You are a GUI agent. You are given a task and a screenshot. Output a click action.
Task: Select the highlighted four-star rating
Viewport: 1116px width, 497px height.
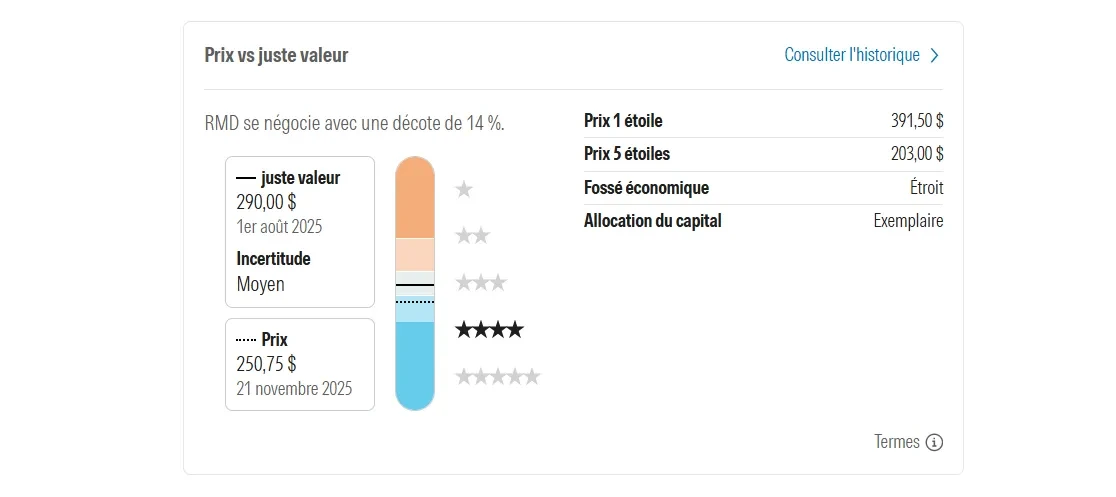coord(489,330)
